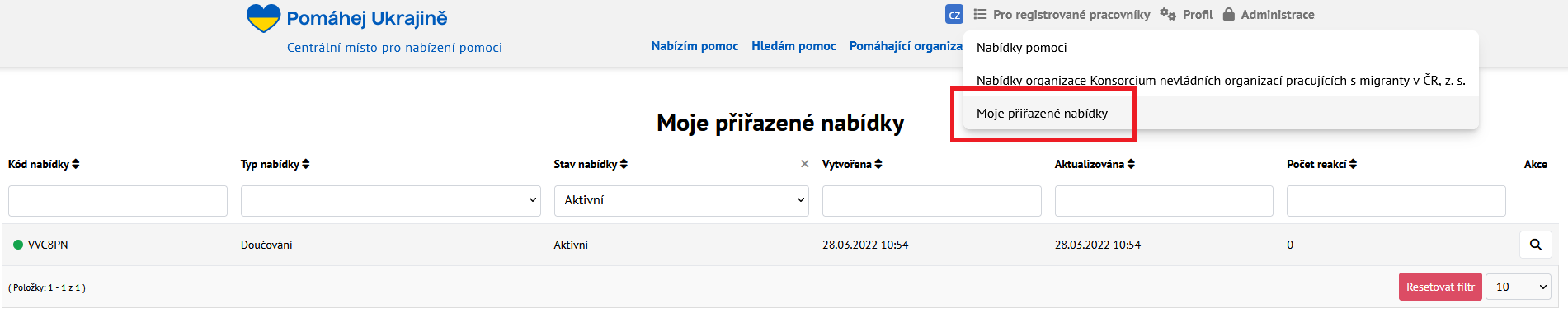This screenshot has width=1568, height=327.
Task: Select Nabídky pomoci menu entry
Action: pos(1221,48)
